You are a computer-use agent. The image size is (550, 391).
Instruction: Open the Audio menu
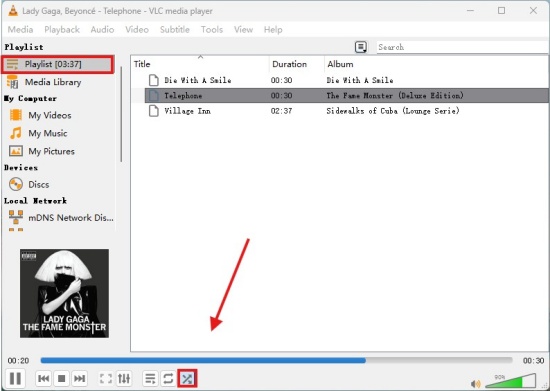pyautogui.click(x=102, y=29)
